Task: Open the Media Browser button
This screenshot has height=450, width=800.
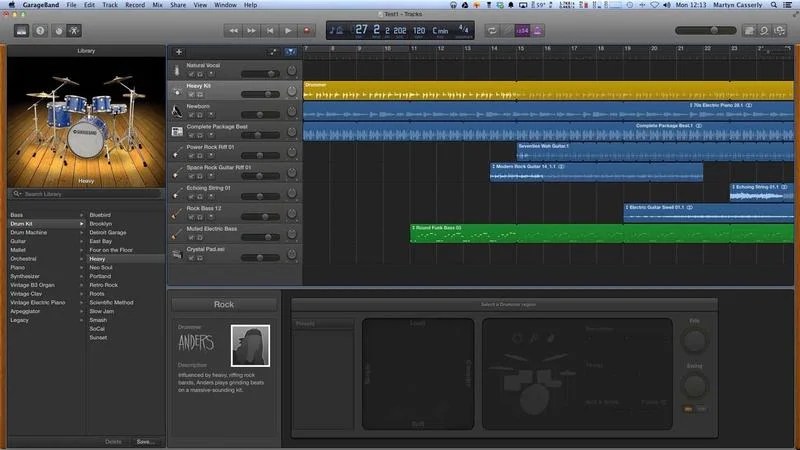Action: [780, 31]
